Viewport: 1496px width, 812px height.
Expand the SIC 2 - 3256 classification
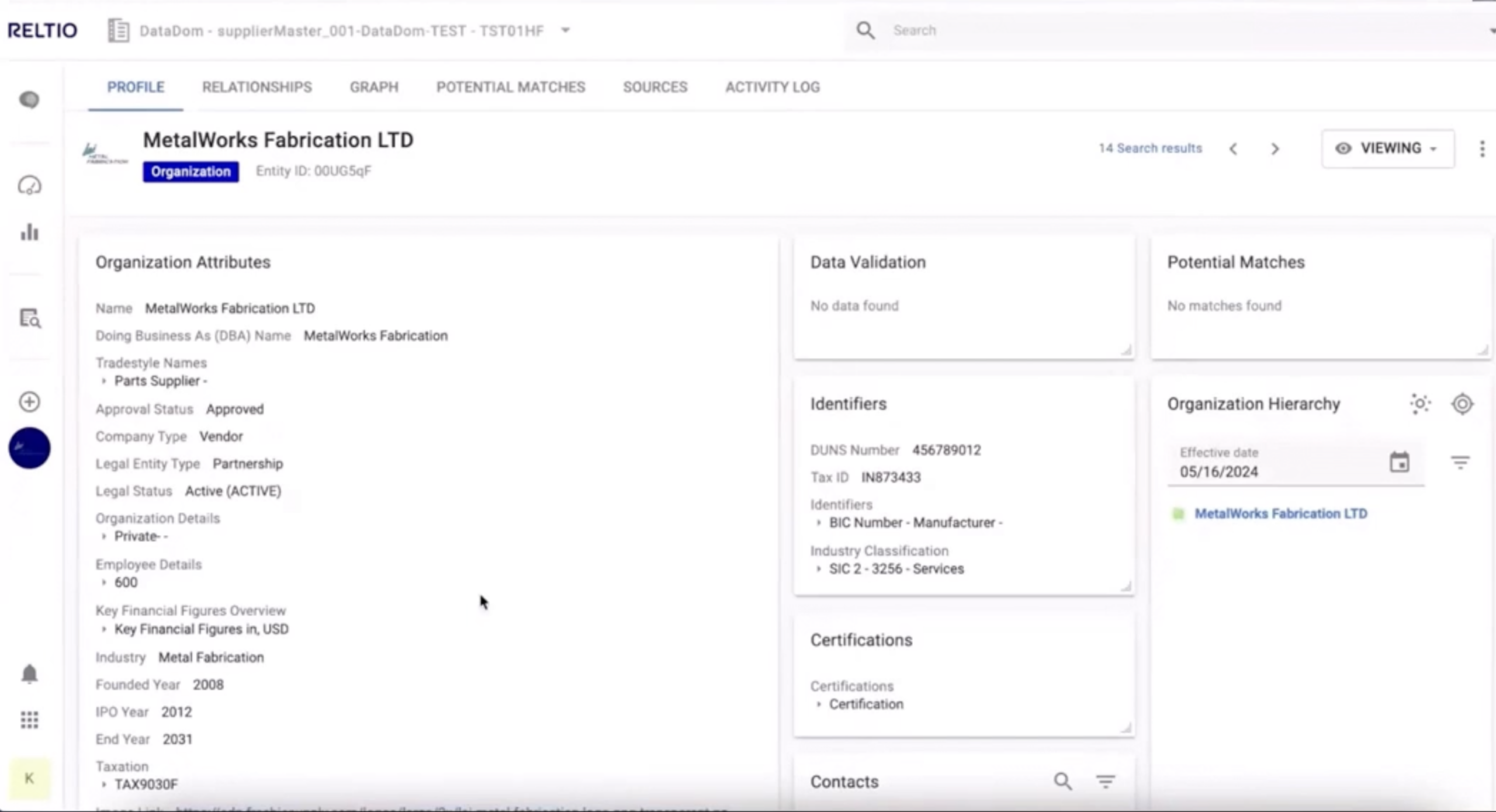819,569
